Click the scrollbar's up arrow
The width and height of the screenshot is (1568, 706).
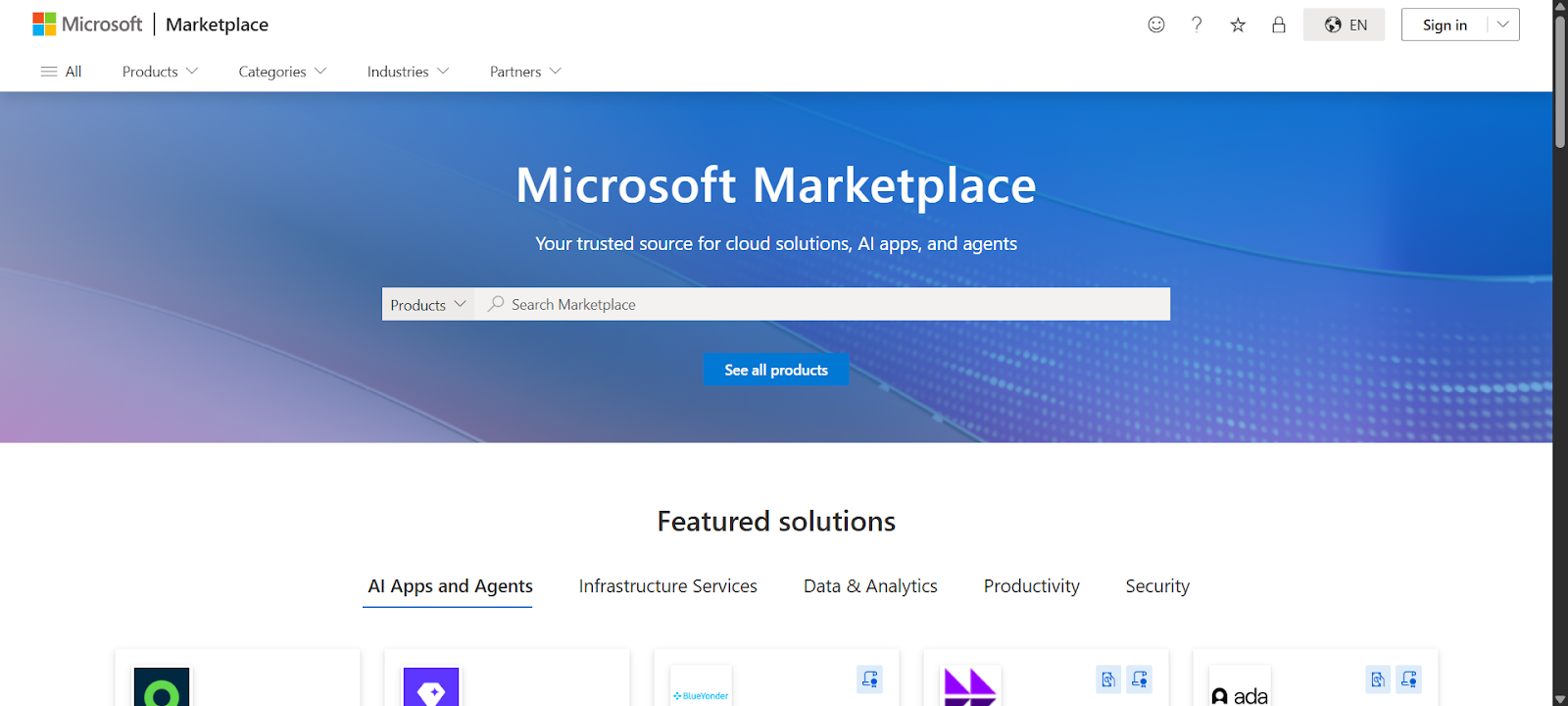[x=1560, y=7]
